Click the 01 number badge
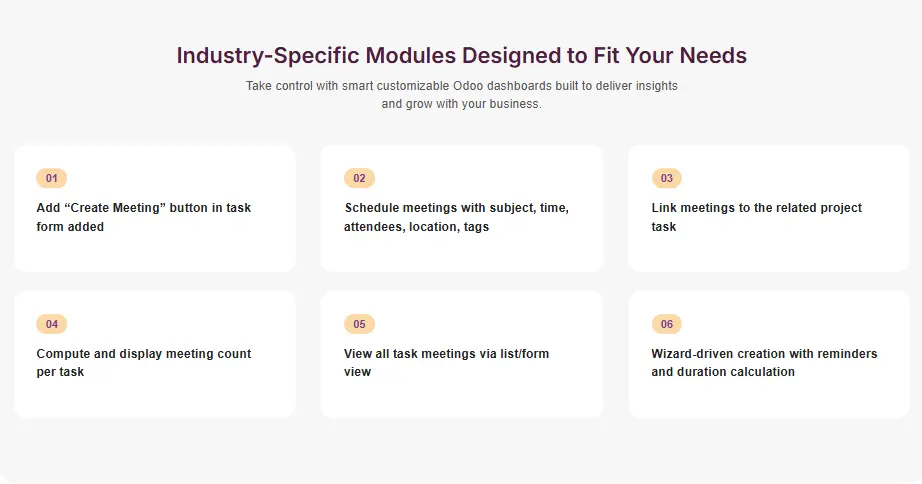This screenshot has width=922, height=484. coord(52,178)
